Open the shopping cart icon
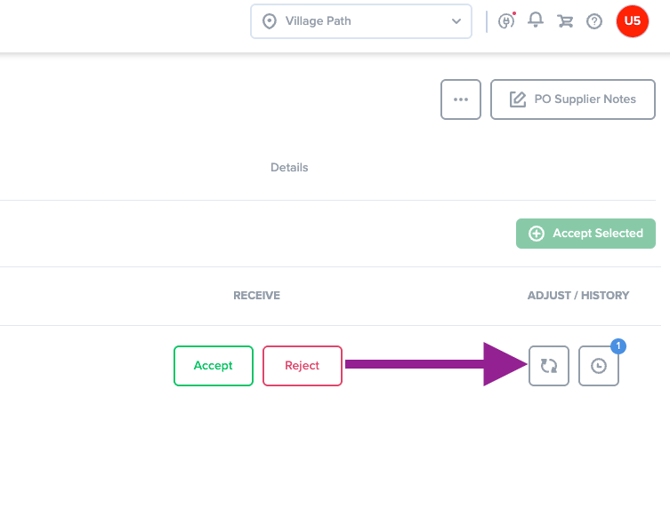Viewport: 670px width, 508px height. click(565, 21)
